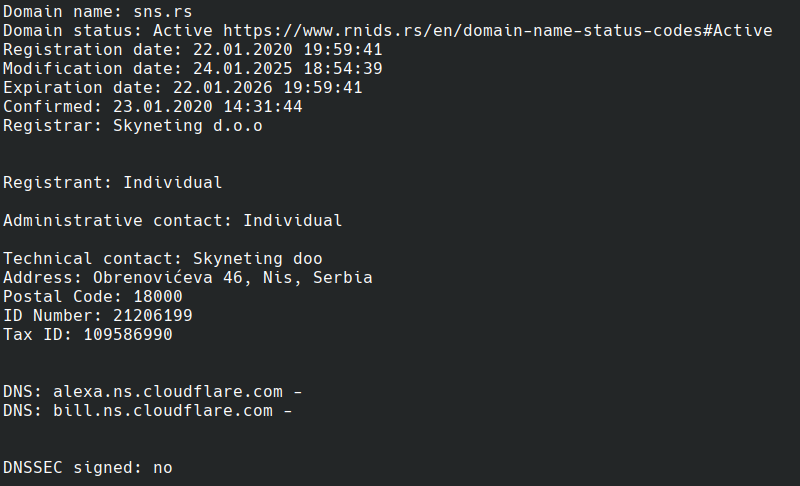Click the Domain status Active word
800x486 pixels.
(183, 31)
